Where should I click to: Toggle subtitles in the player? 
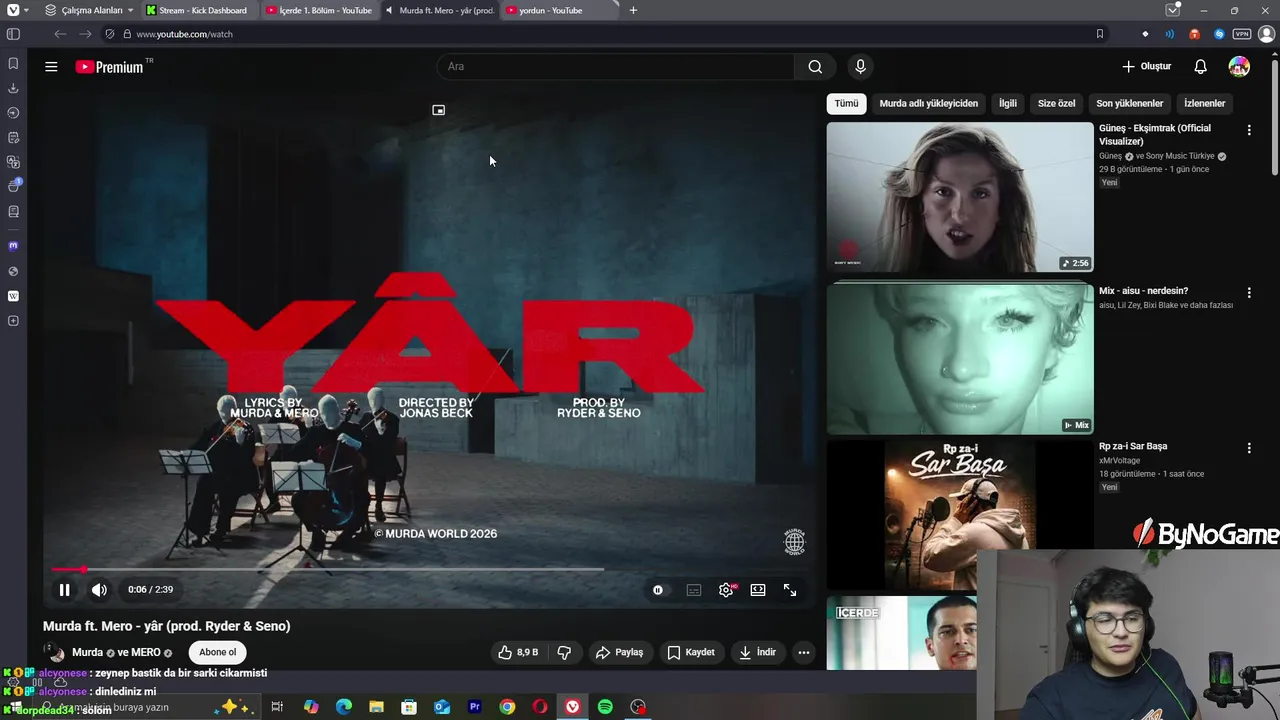pyautogui.click(x=694, y=590)
